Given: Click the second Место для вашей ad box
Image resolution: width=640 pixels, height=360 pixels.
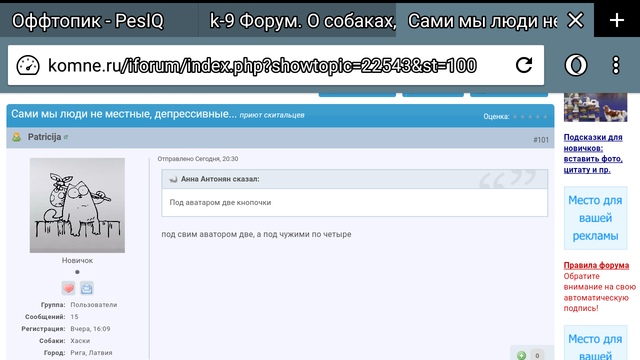Looking at the screenshot, I should pyautogui.click(x=596, y=343).
